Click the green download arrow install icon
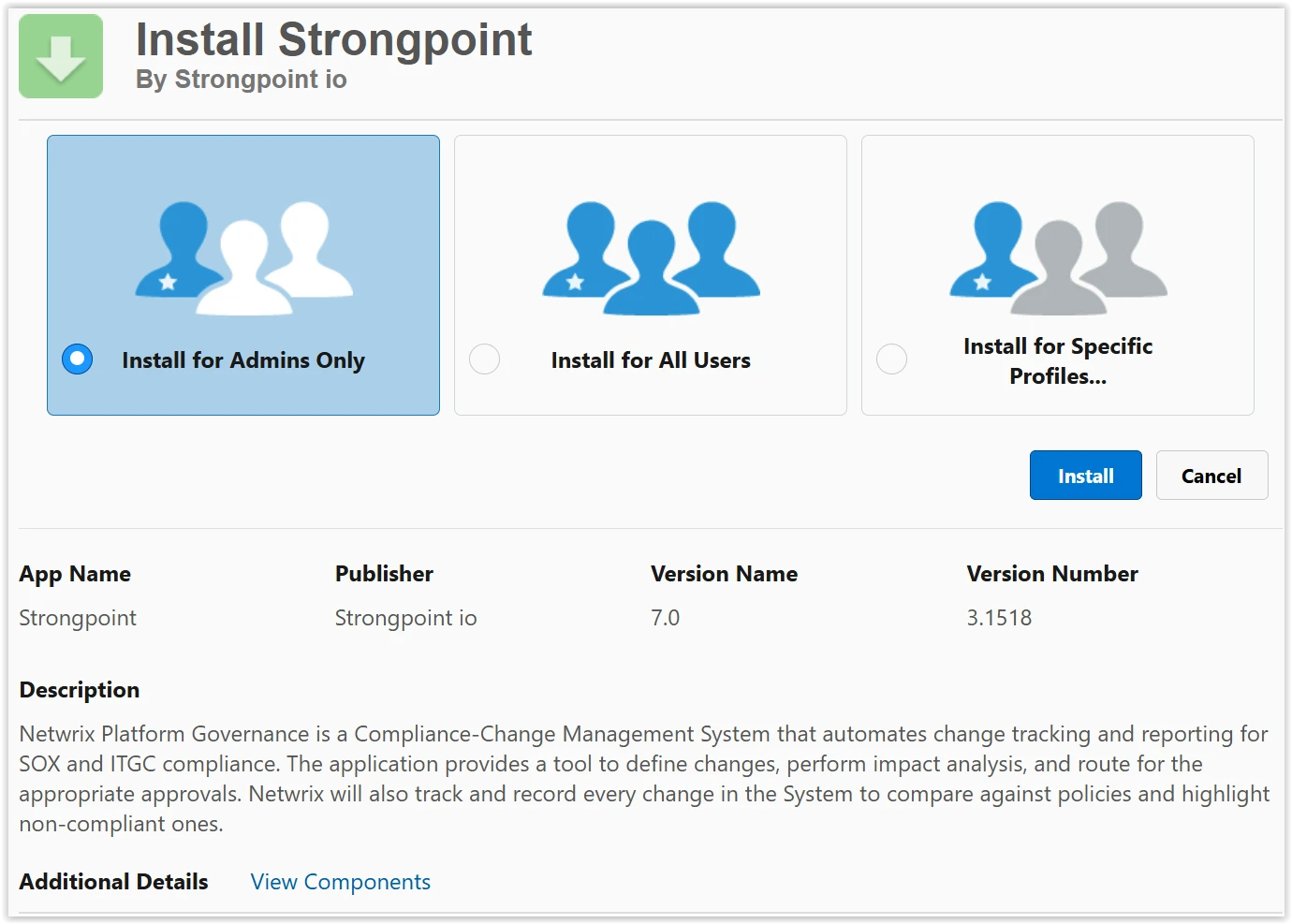1292x924 pixels. [x=61, y=56]
